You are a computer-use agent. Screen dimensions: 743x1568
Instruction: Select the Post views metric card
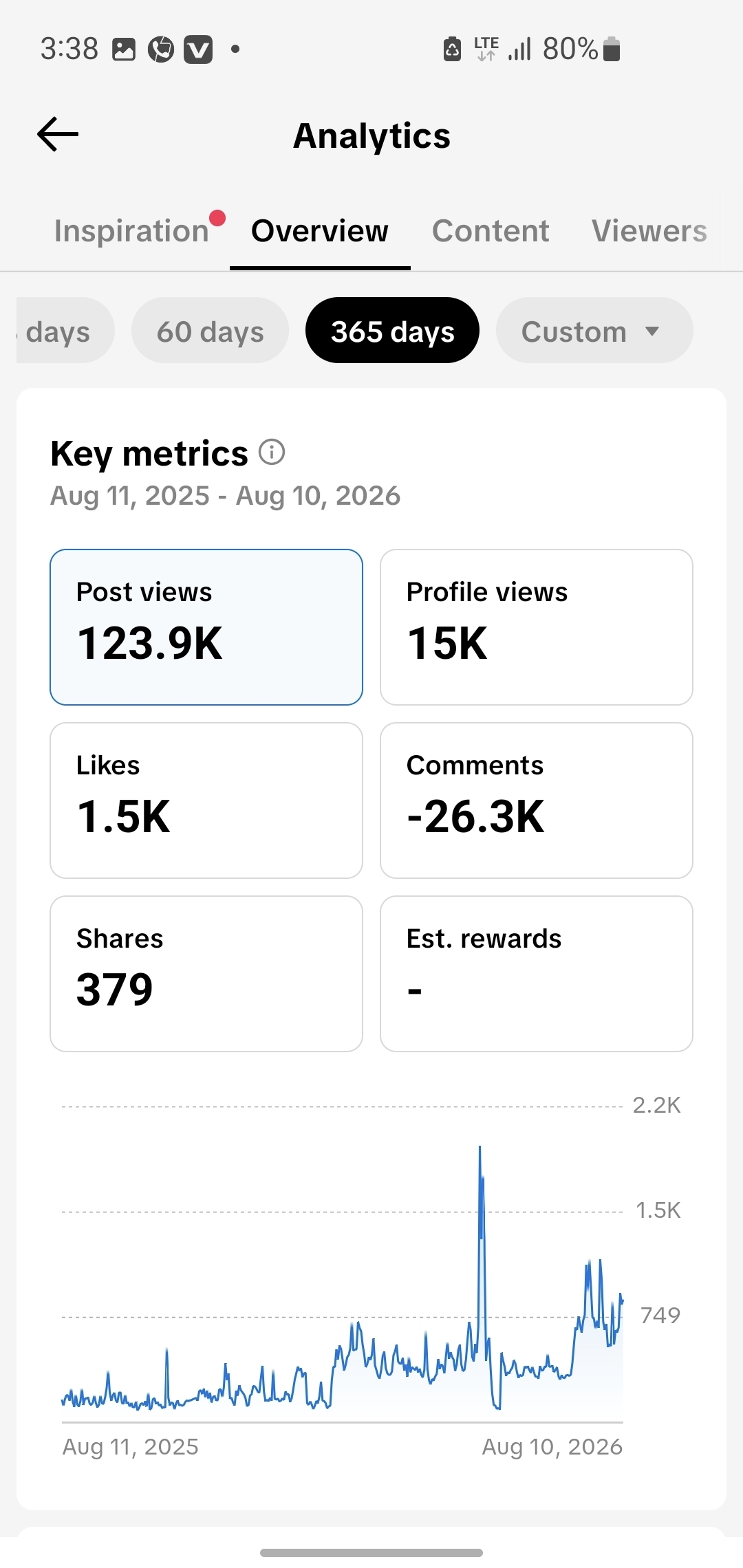click(206, 627)
